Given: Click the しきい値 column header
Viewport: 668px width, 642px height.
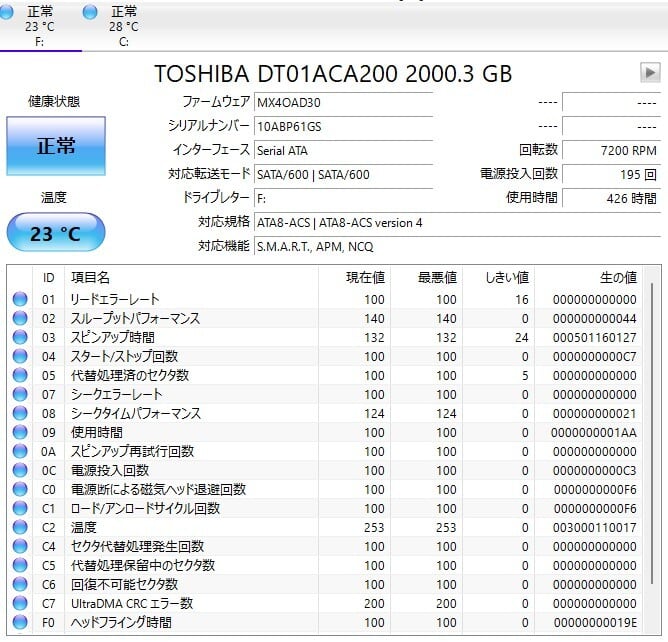Looking at the screenshot, I should [506, 277].
